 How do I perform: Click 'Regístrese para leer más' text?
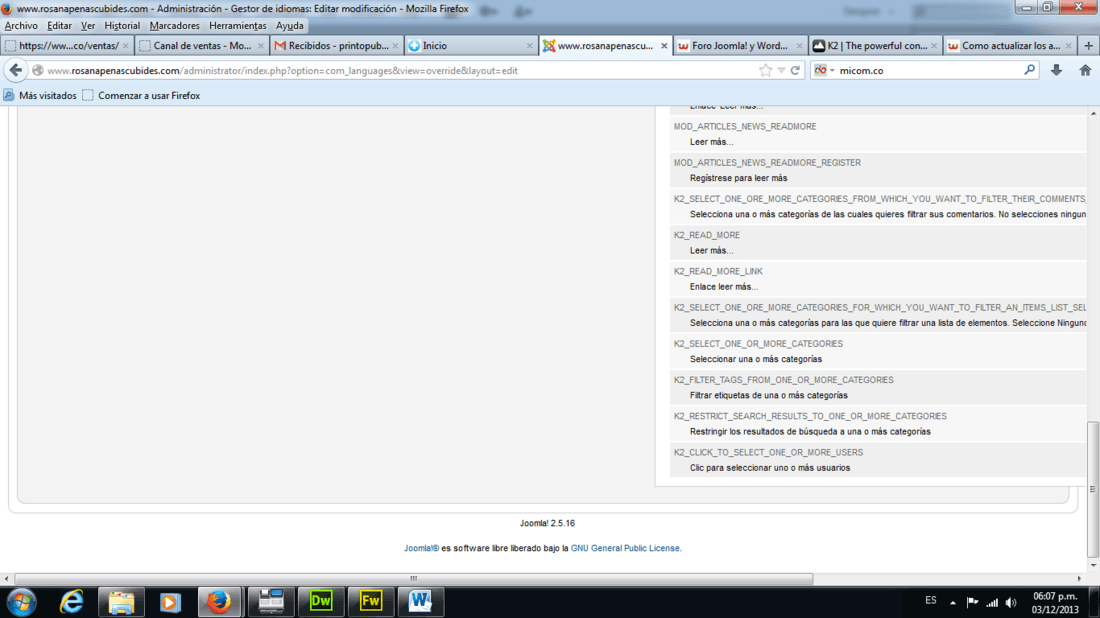pyautogui.click(x=738, y=178)
